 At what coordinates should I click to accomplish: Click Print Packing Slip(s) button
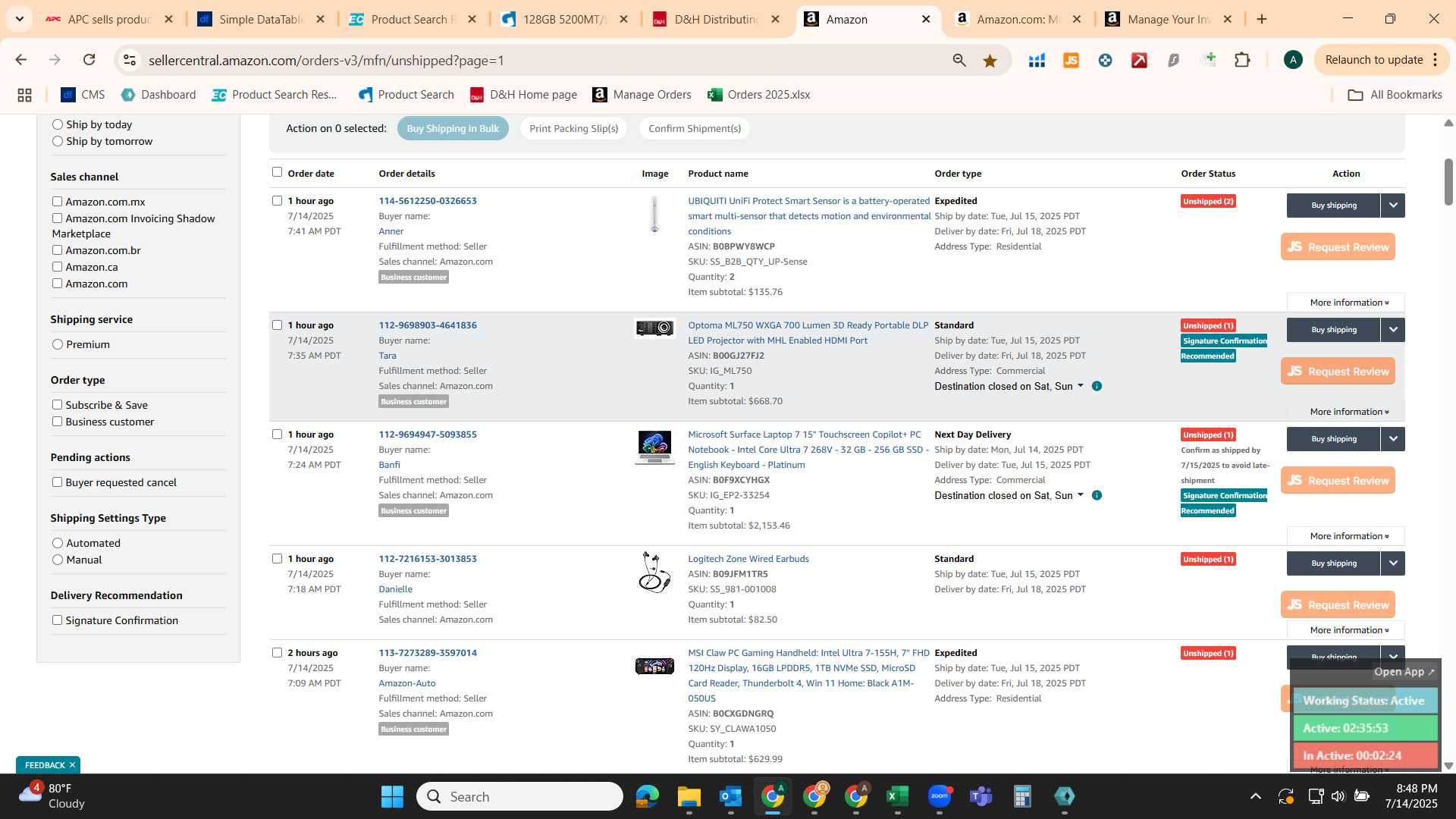click(573, 128)
